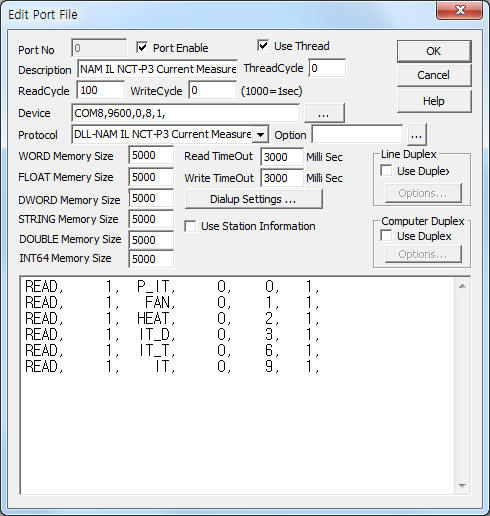Select the READ row with FAN
The height and width of the screenshot is (516, 490).
(x=172, y=302)
